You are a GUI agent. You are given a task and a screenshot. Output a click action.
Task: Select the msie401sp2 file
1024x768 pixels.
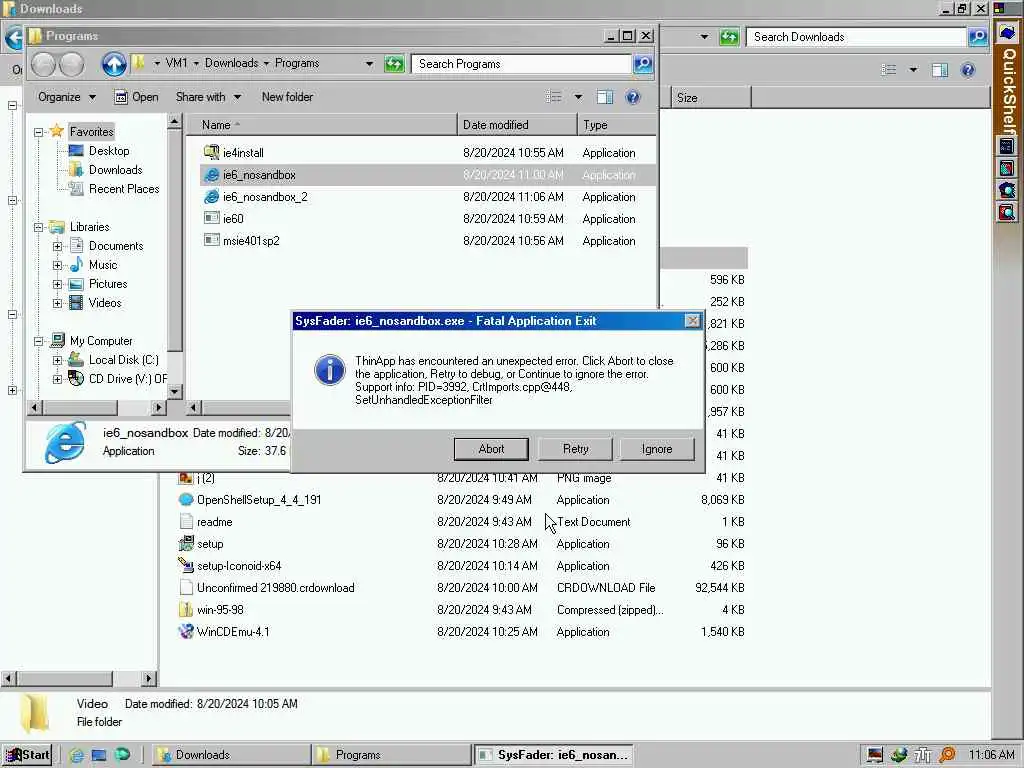click(428, 241)
